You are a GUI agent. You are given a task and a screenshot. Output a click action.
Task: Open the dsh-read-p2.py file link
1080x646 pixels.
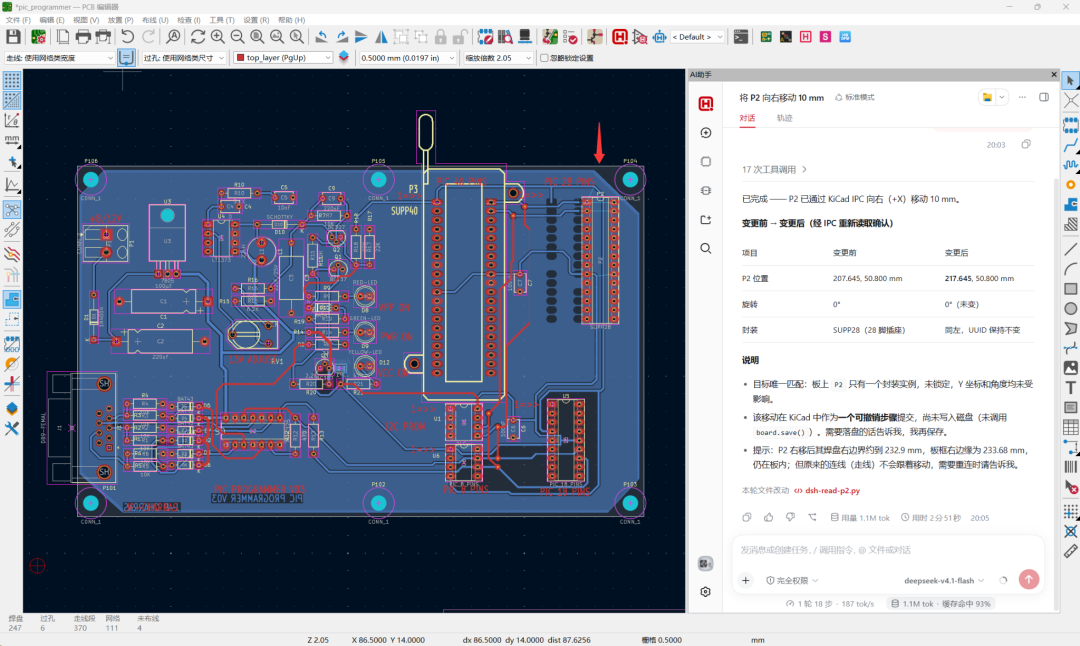tap(827, 490)
